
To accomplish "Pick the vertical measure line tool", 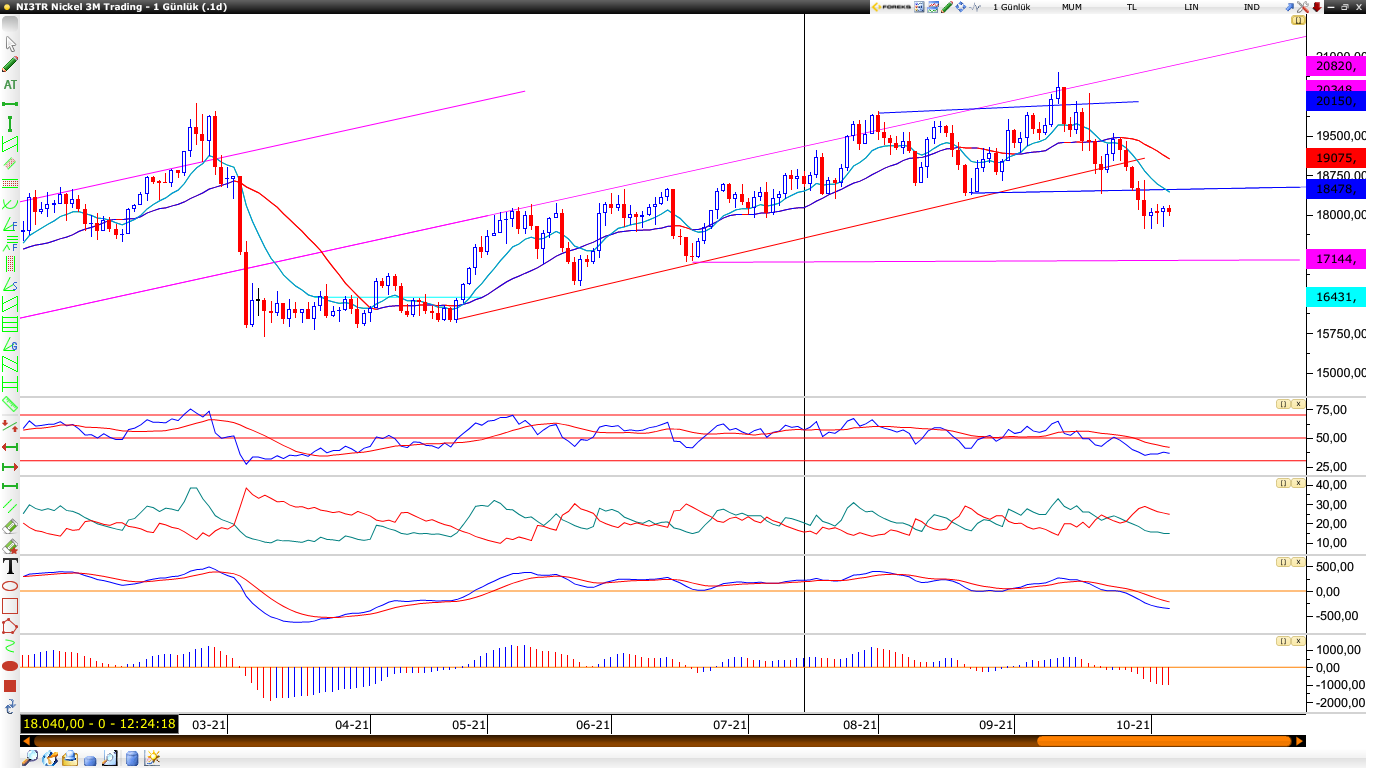I will click(11, 122).
